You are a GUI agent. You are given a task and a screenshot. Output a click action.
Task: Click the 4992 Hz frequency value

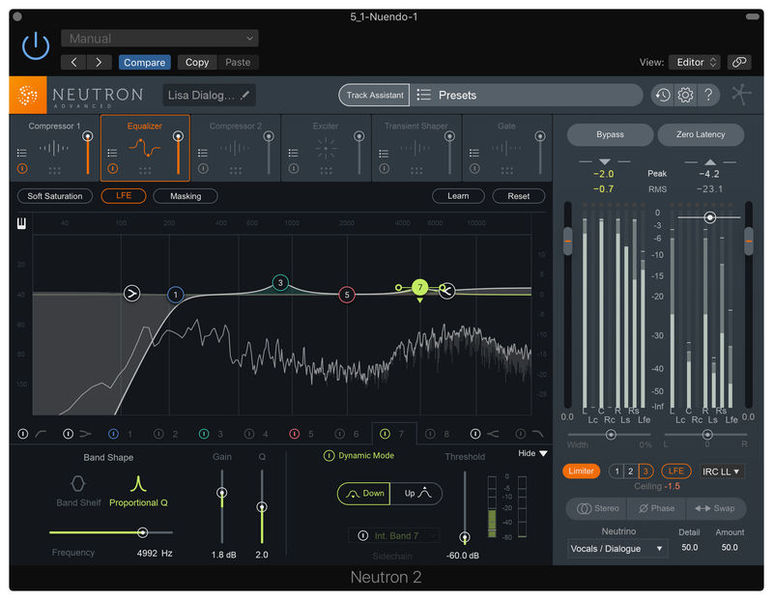154,553
